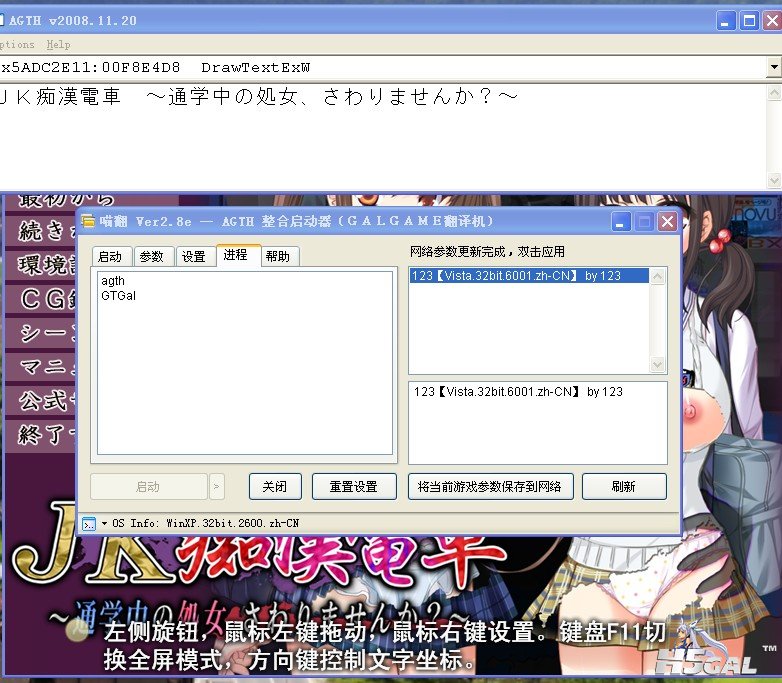The image size is (782, 683).
Task: Click the 关闭 button
Action: (x=275, y=486)
